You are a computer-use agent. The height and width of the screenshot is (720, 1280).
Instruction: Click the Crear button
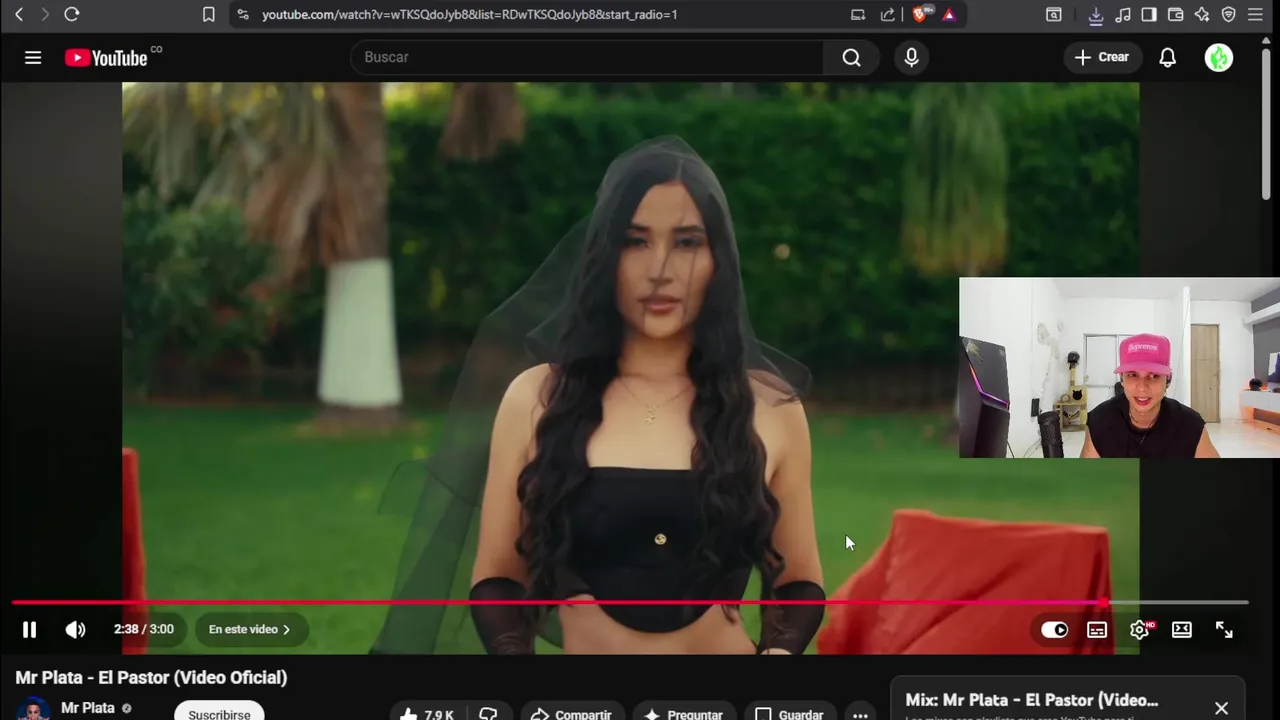(x=1102, y=58)
